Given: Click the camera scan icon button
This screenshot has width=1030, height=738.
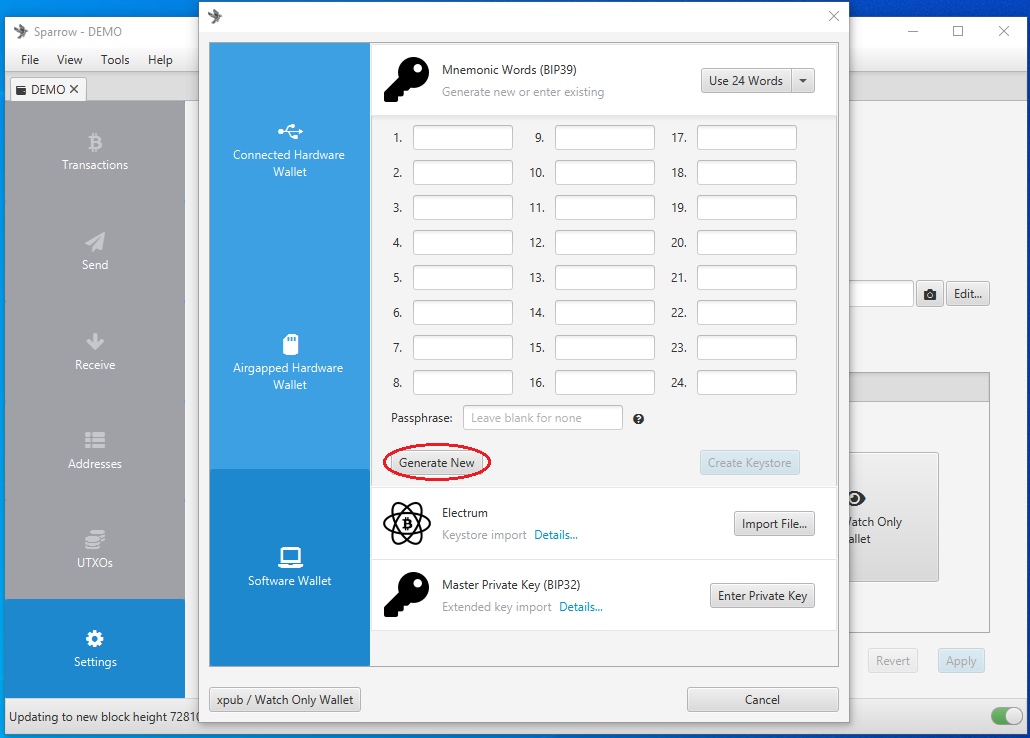Looking at the screenshot, I should [929, 294].
